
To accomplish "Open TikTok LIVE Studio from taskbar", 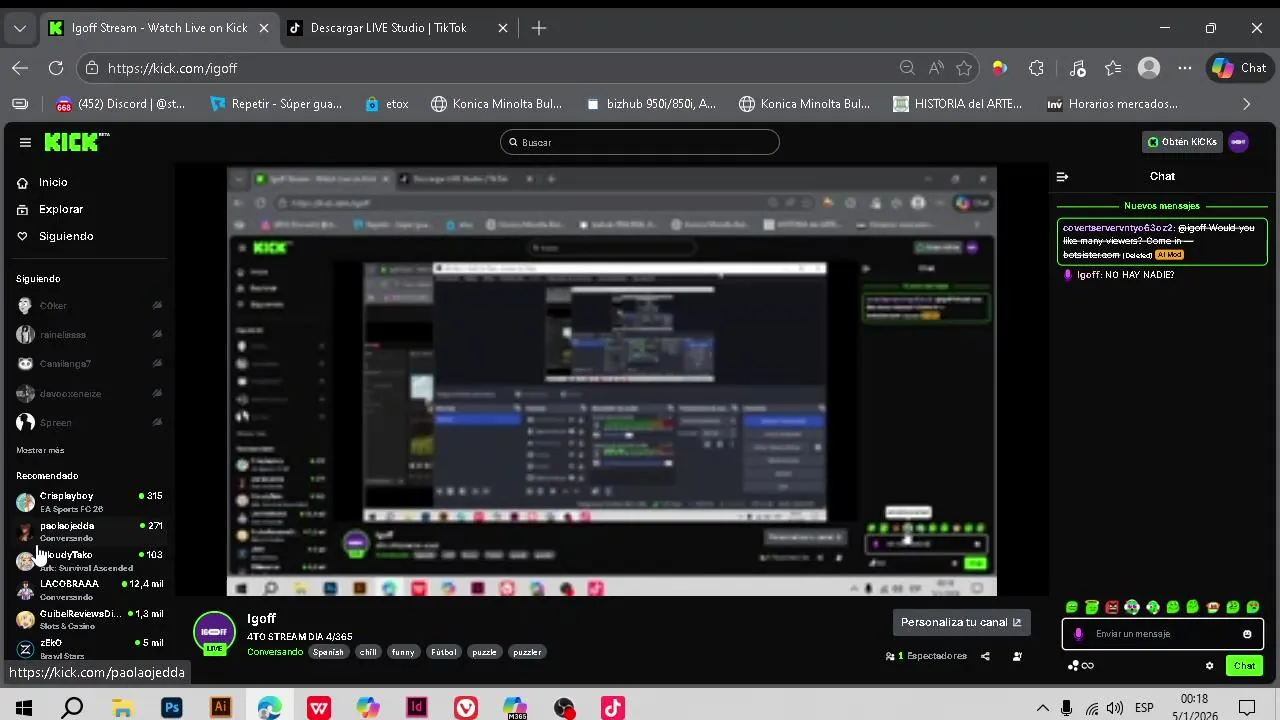I will point(613,708).
